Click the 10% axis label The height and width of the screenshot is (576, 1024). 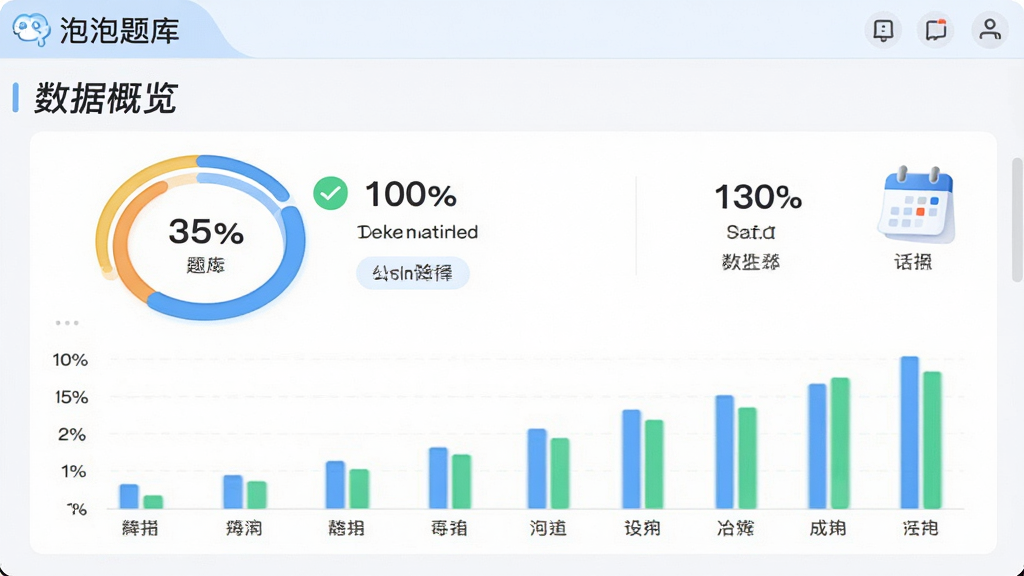pyautogui.click(x=71, y=360)
